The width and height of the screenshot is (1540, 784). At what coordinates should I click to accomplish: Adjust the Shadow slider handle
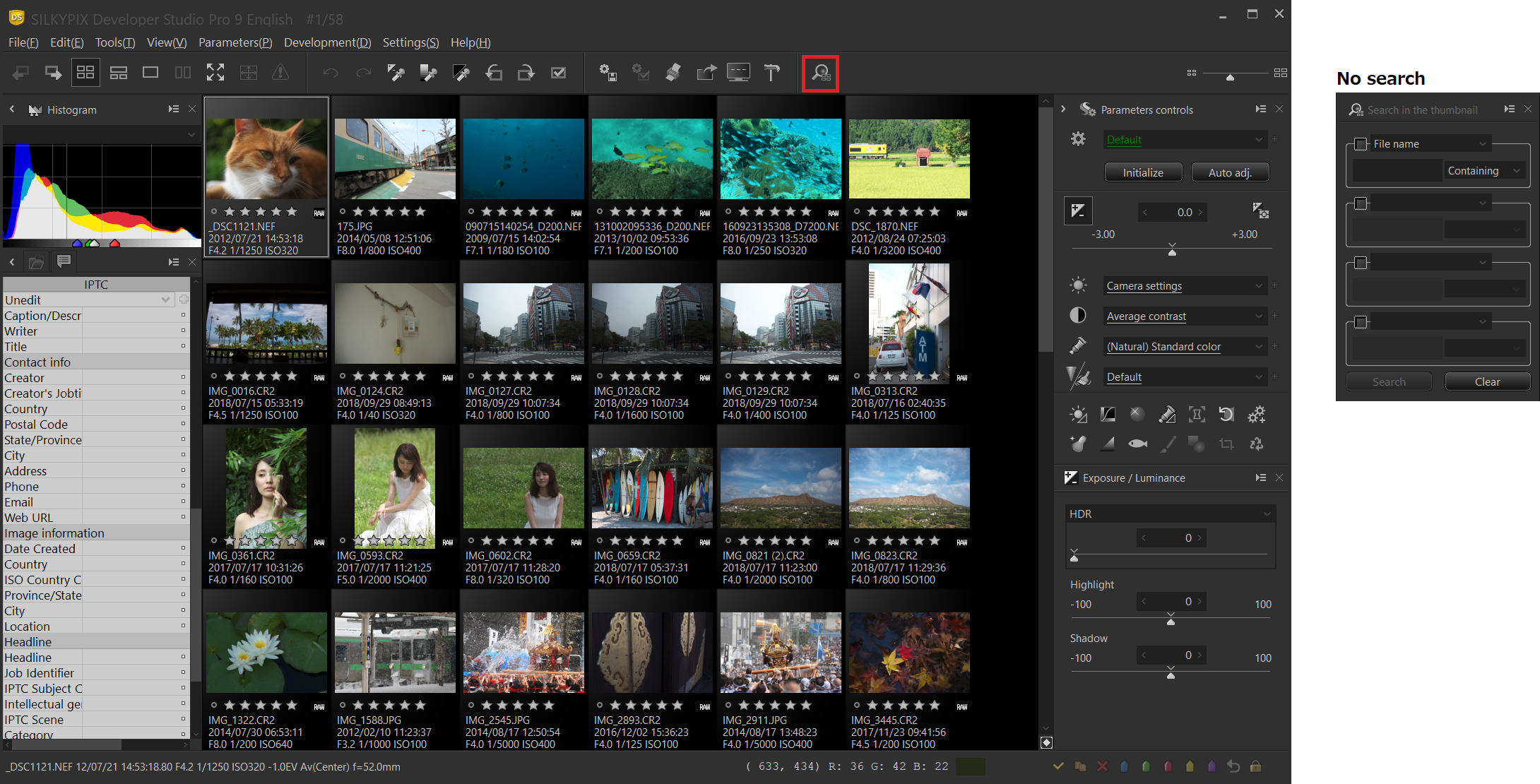1171,674
